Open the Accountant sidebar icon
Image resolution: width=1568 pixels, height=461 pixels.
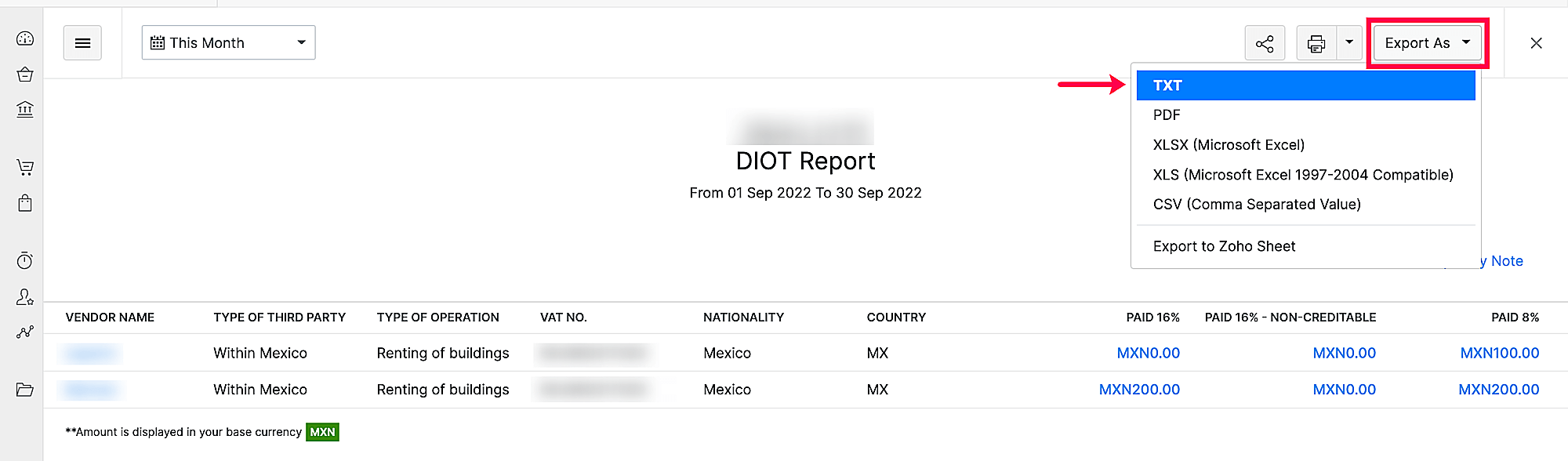point(24,297)
